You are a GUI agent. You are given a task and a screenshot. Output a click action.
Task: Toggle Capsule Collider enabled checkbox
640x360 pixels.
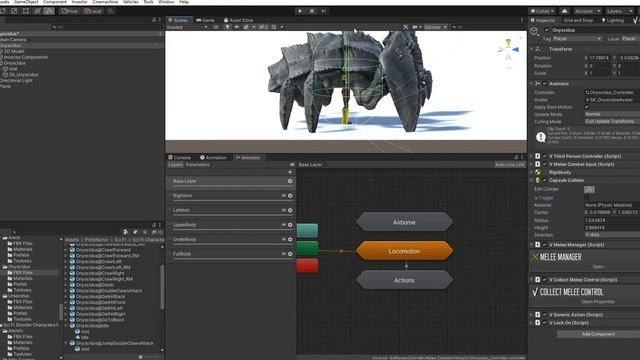pyautogui.click(x=544, y=180)
